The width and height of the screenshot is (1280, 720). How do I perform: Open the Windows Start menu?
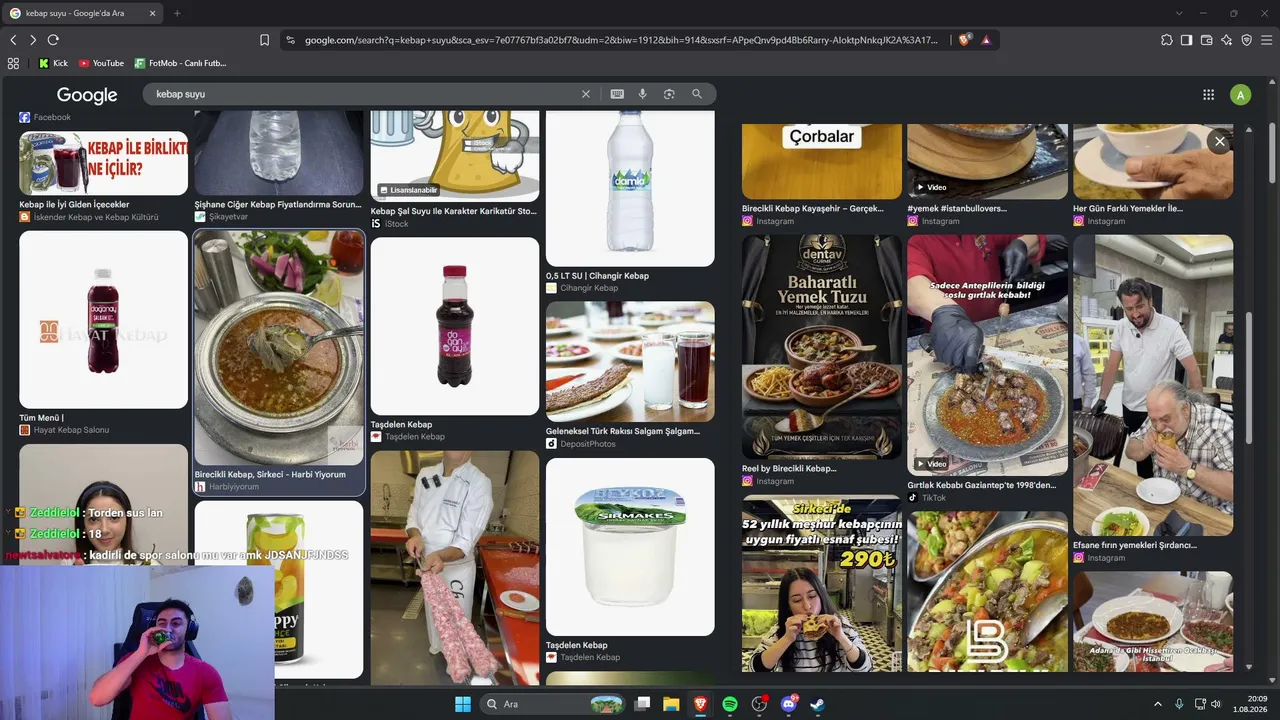pyautogui.click(x=463, y=704)
